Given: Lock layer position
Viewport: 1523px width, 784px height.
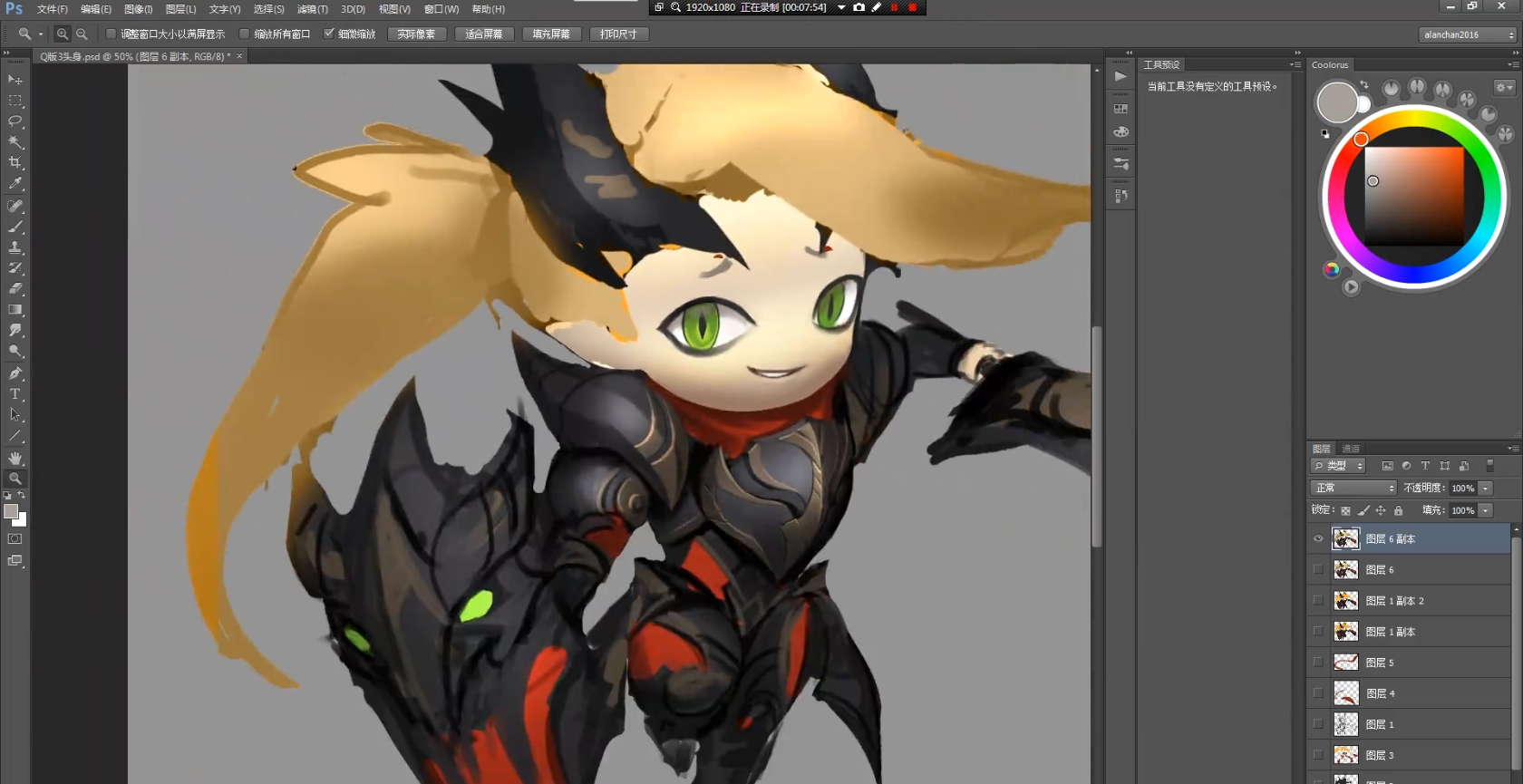Looking at the screenshot, I should point(1381,511).
